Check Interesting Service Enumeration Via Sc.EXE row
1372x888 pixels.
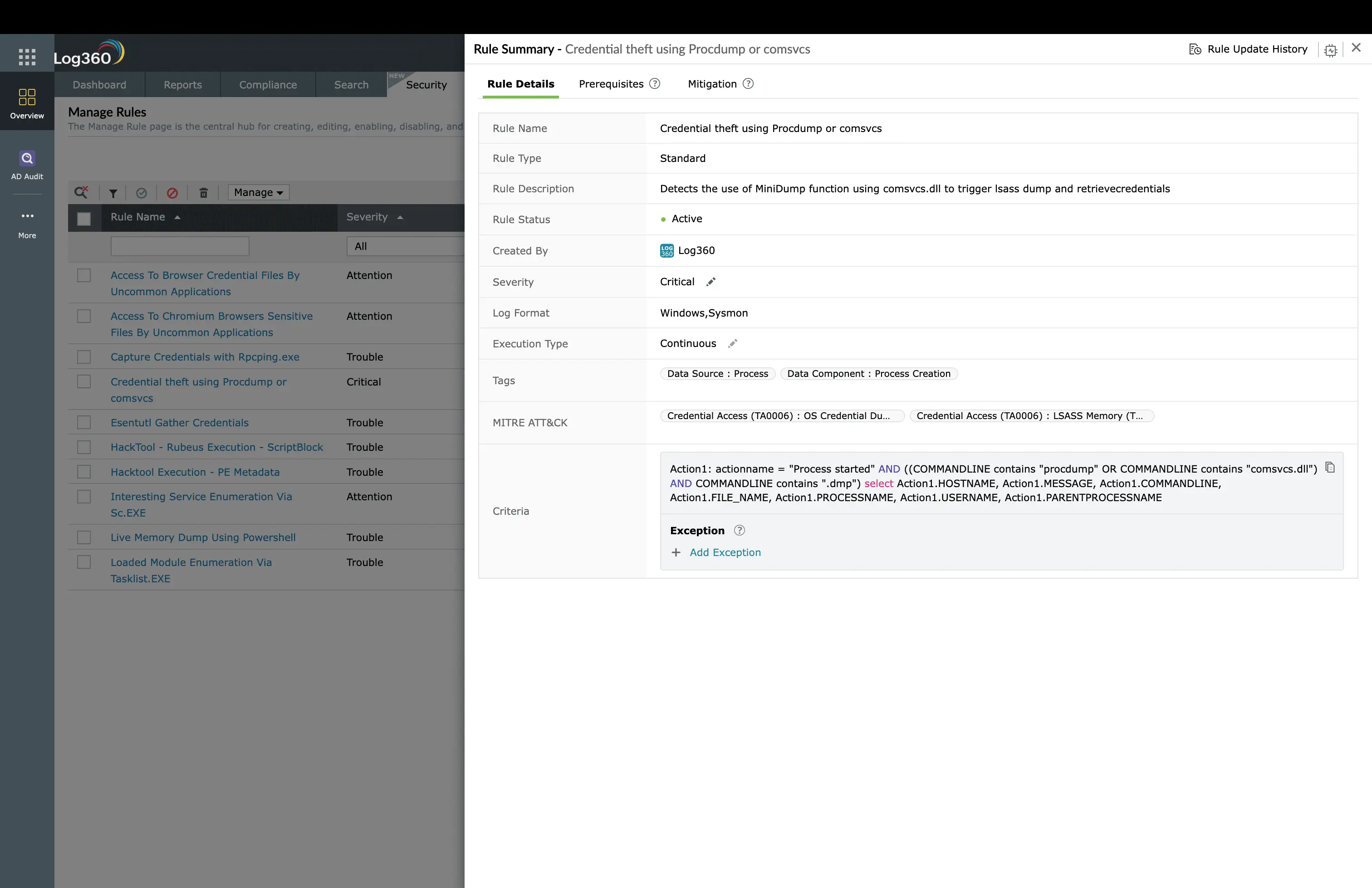point(84,497)
